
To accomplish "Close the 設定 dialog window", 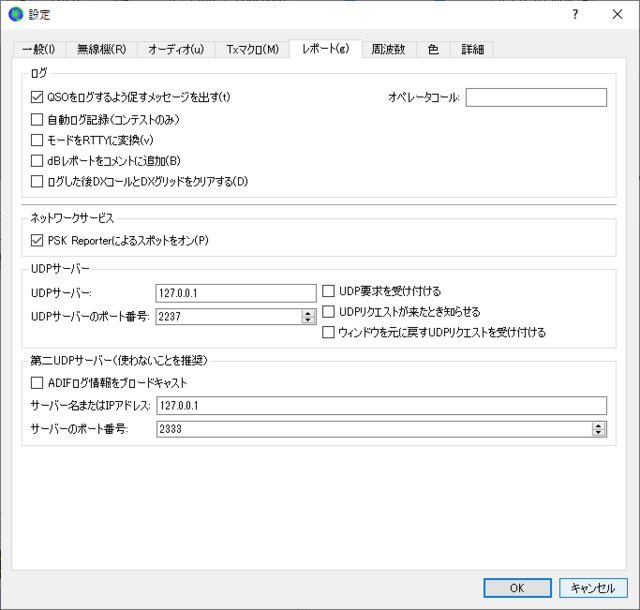I will (x=617, y=15).
